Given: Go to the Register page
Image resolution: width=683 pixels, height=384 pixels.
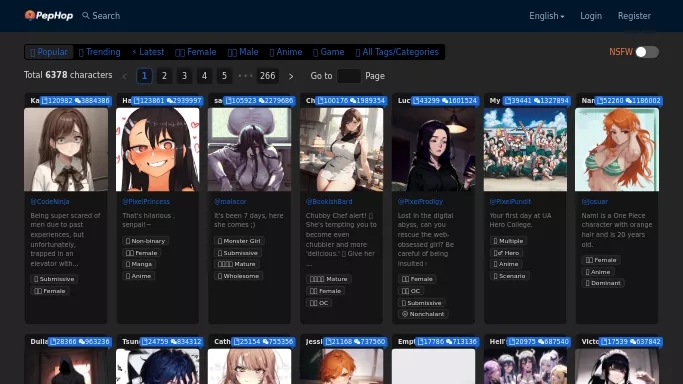Looking at the screenshot, I should point(634,16).
